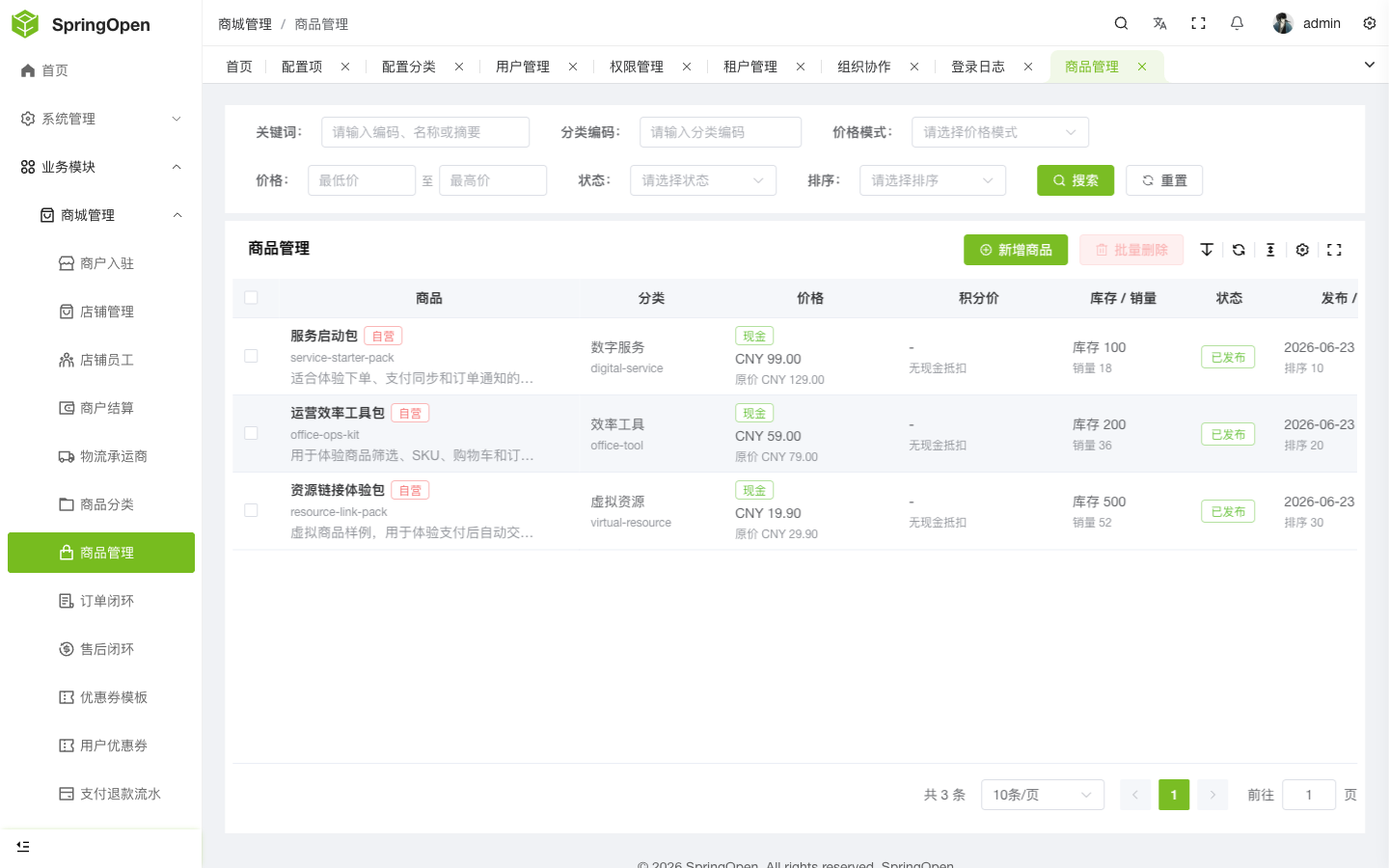The width and height of the screenshot is (1389, 868).
Task: Open 优惠券模板 in the sidebar
Action: click(101, 697)
